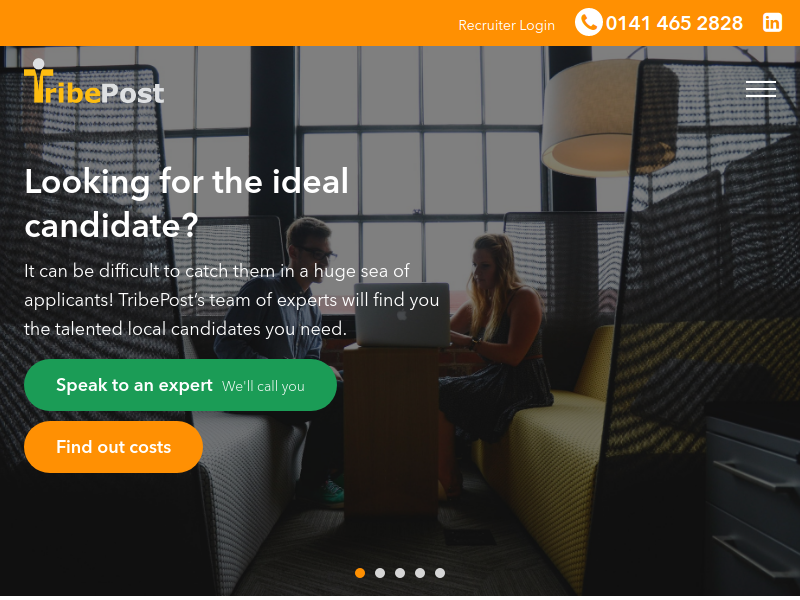The height and width of the screenshot is (600, 800).
Task: Click the person-shaped T in the logo
Action: pyautogui.click(x=38, y=81)
